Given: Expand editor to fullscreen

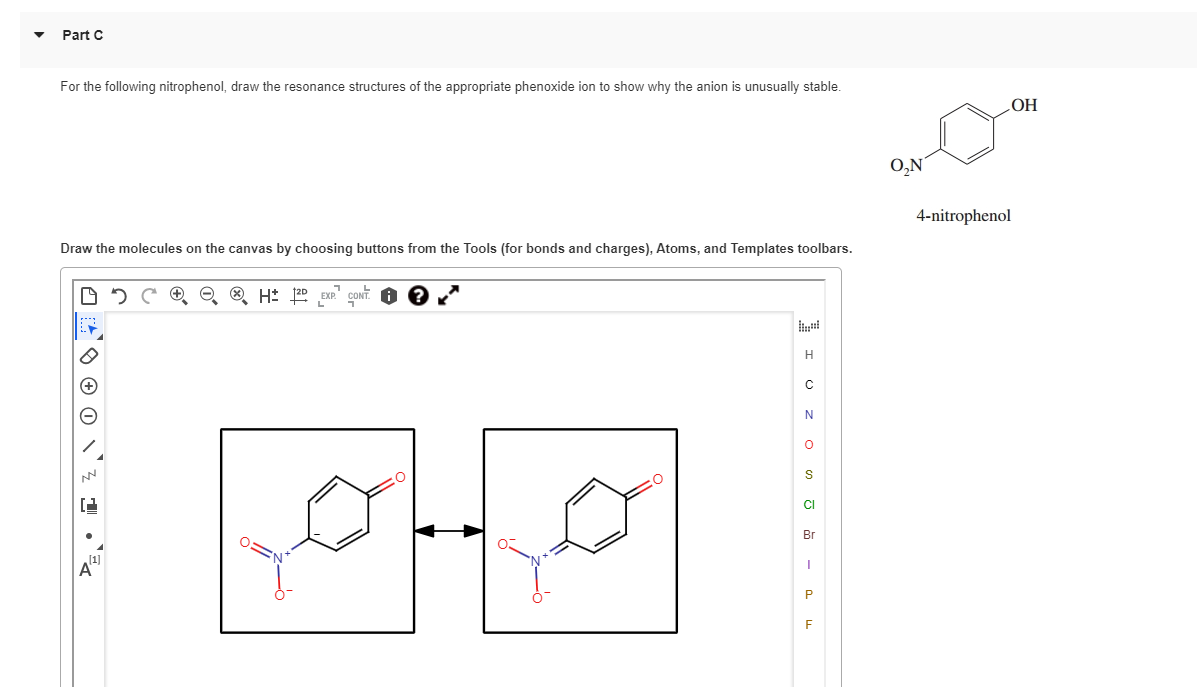Looking at the screenshot, I should click(x=446, y=295).
